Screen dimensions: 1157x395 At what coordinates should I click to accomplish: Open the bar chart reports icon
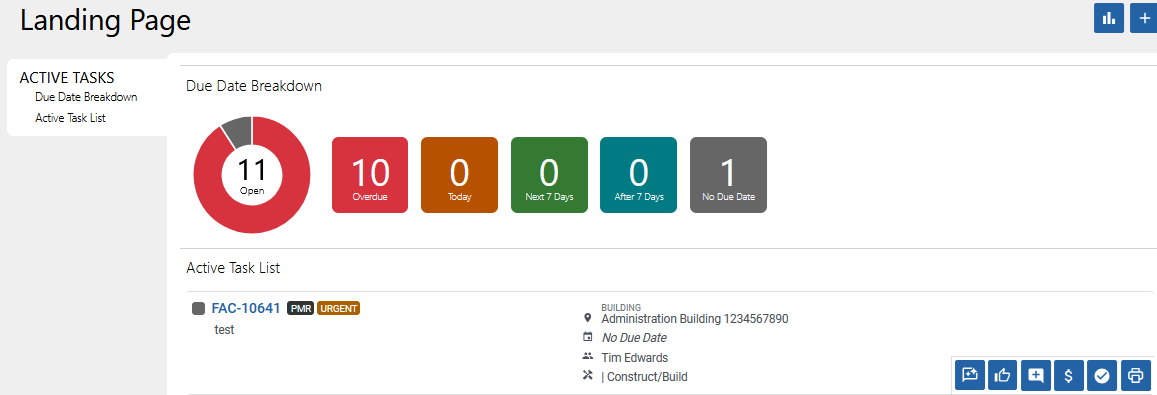(x=1108, y=18)
